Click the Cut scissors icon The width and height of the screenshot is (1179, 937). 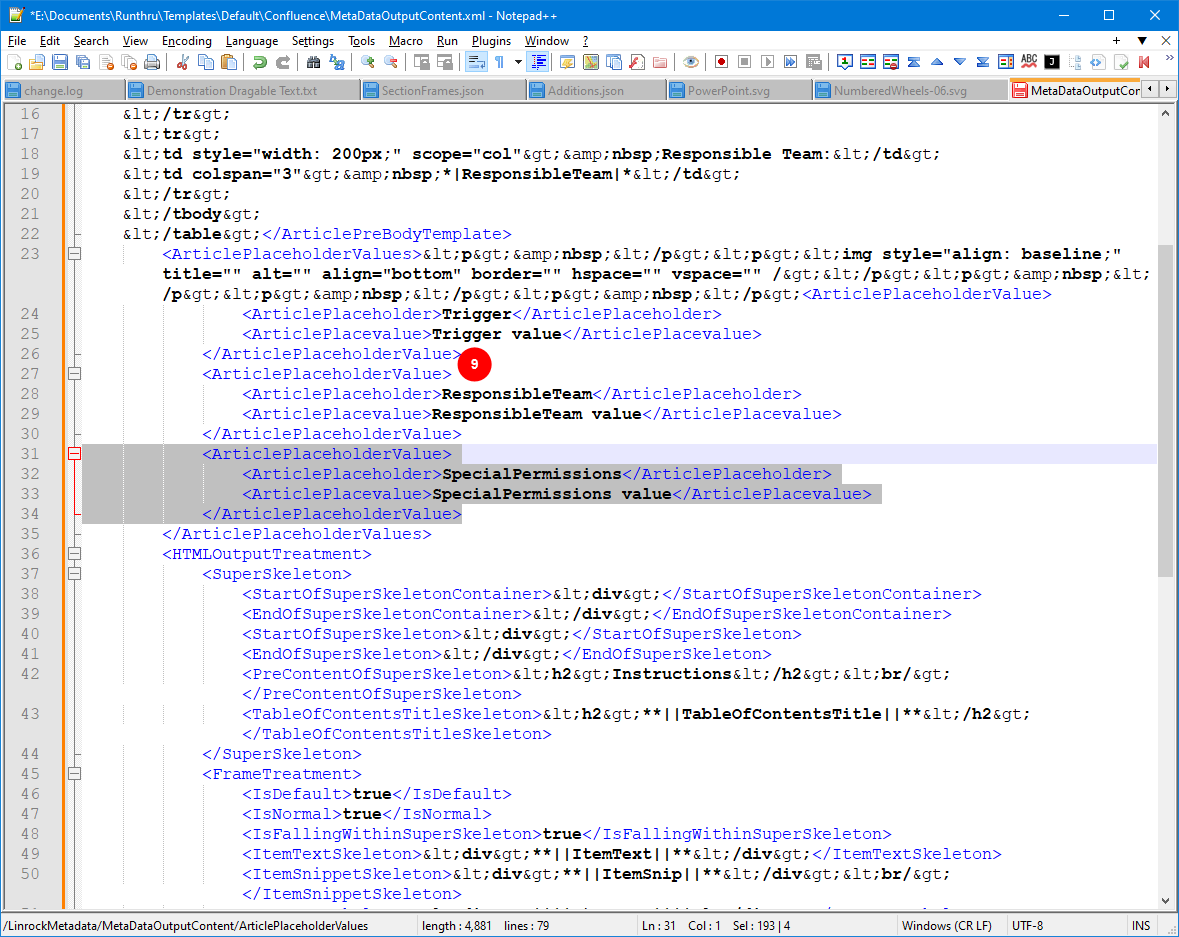point(182,62)
